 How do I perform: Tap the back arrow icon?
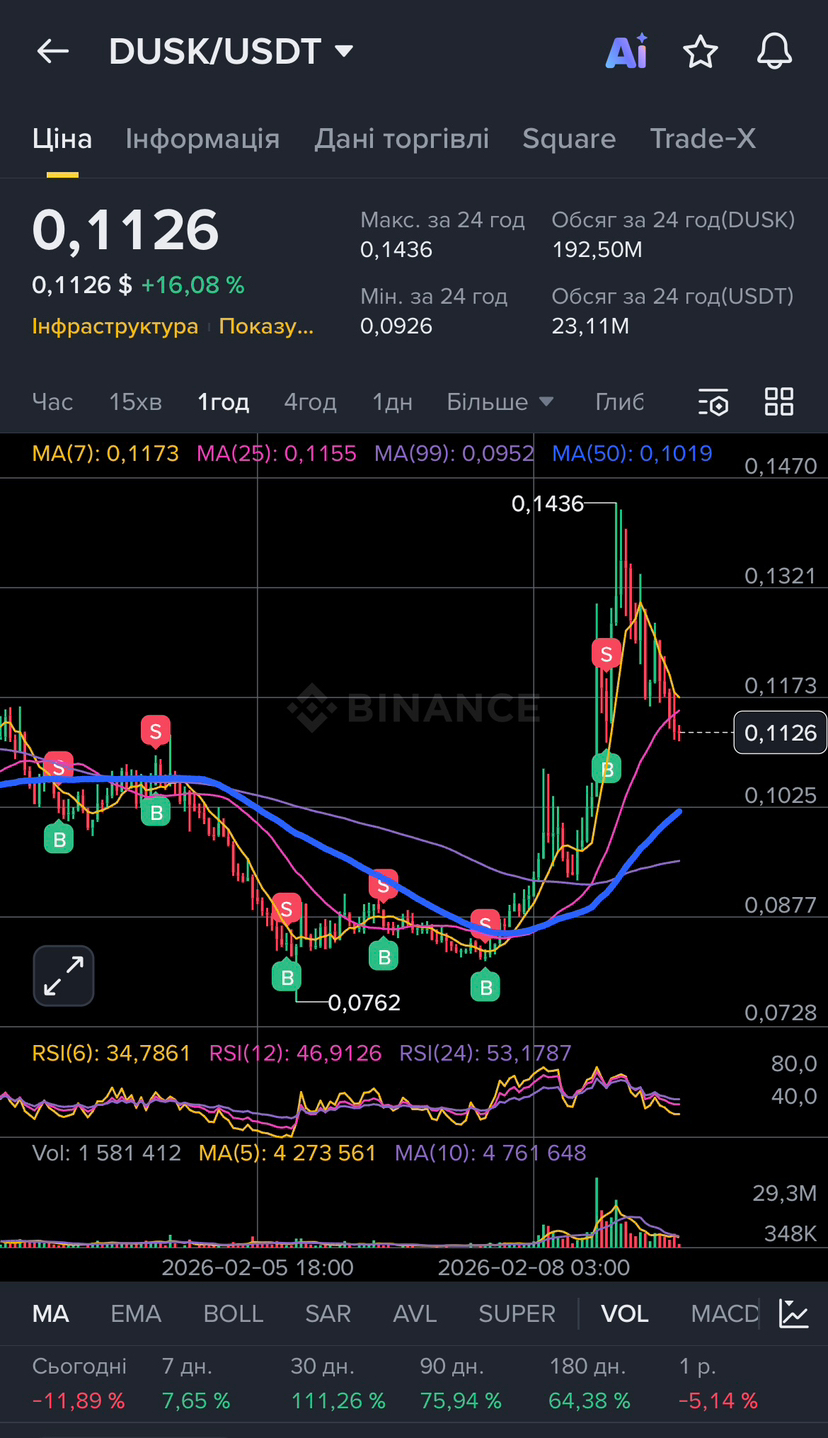click(x=52, y=51)
